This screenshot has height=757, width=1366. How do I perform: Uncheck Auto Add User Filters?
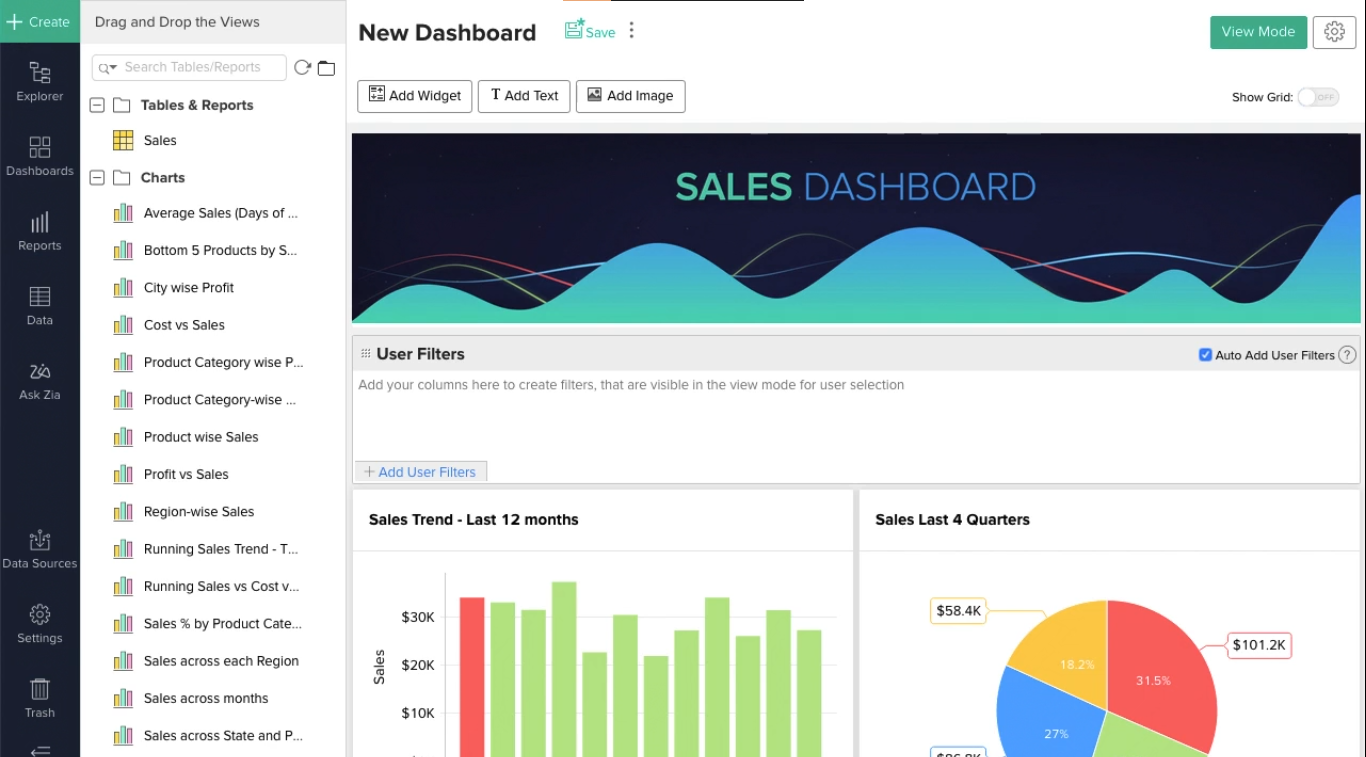click(1205, 354)
